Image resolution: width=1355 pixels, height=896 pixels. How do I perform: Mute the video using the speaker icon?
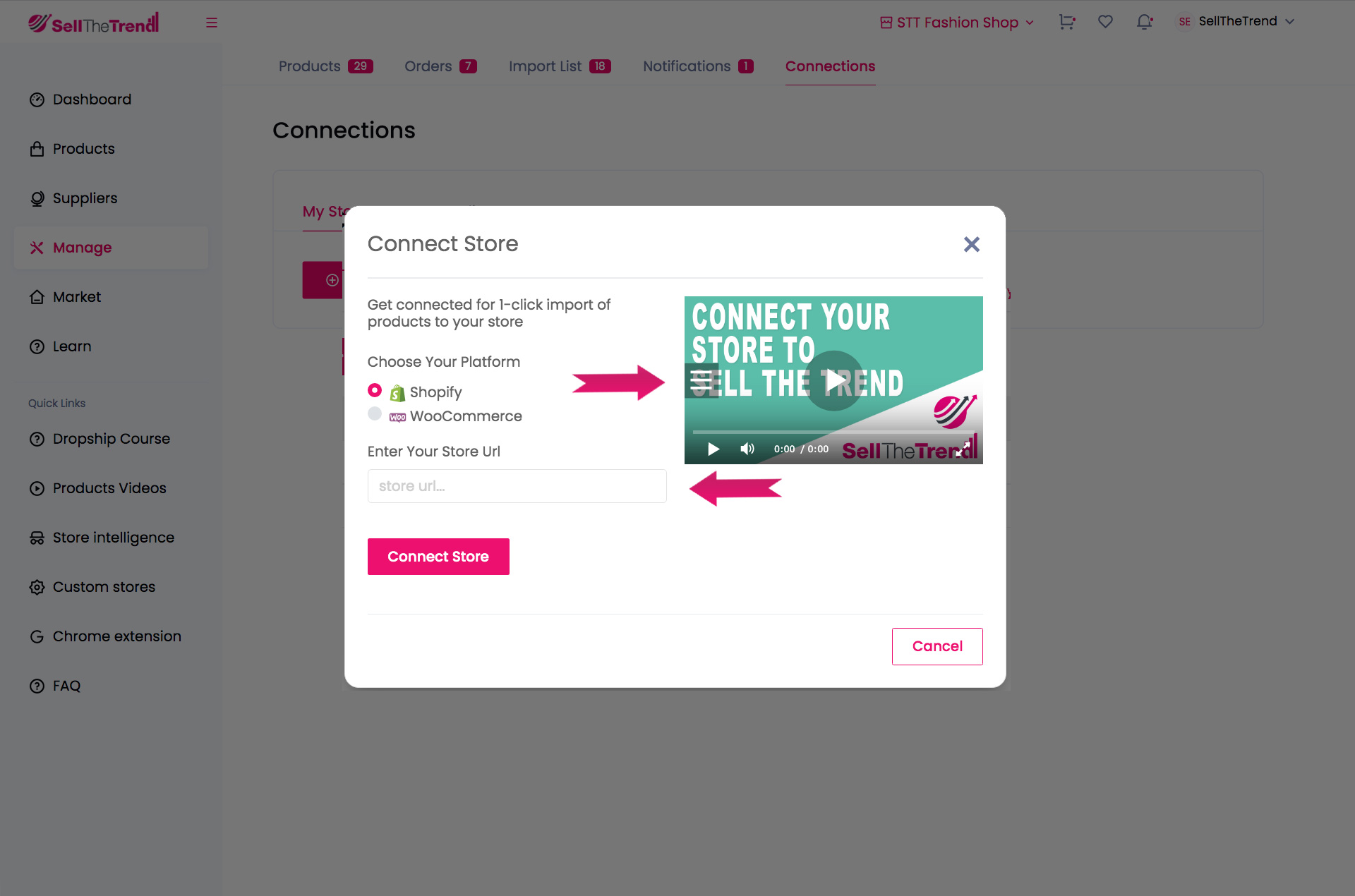click(747, 449)
